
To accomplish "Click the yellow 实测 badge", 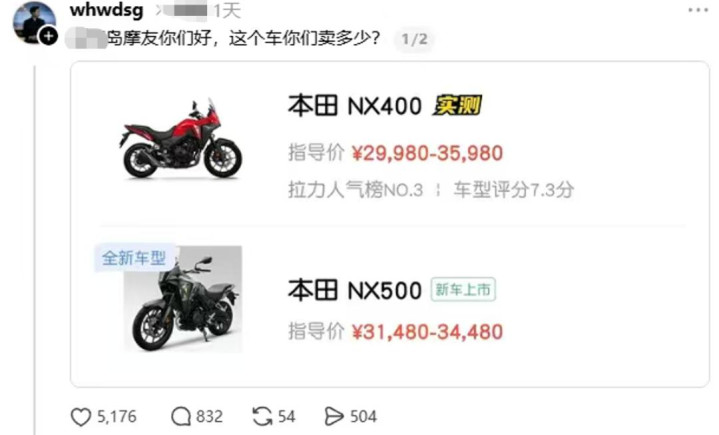I will (x=457, y=105).
